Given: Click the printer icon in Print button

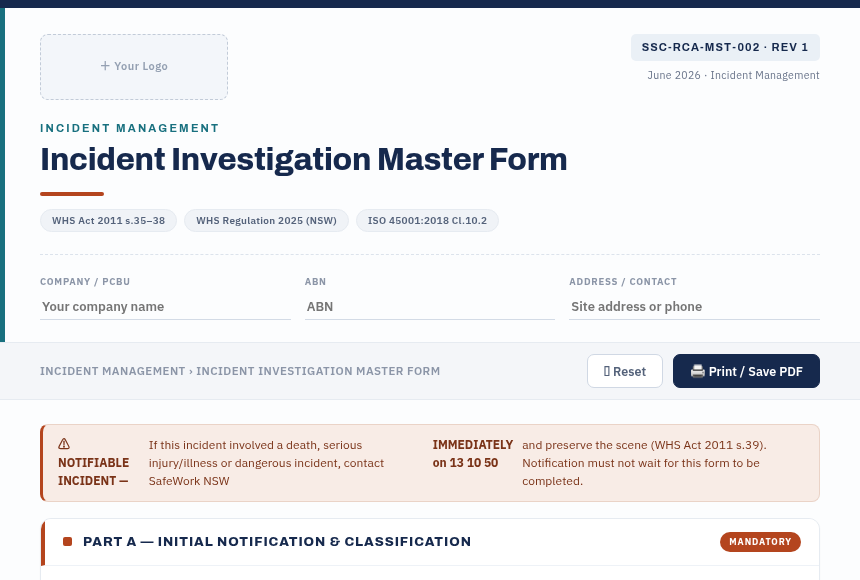Looking at the screenshot, I should (698, 371).
